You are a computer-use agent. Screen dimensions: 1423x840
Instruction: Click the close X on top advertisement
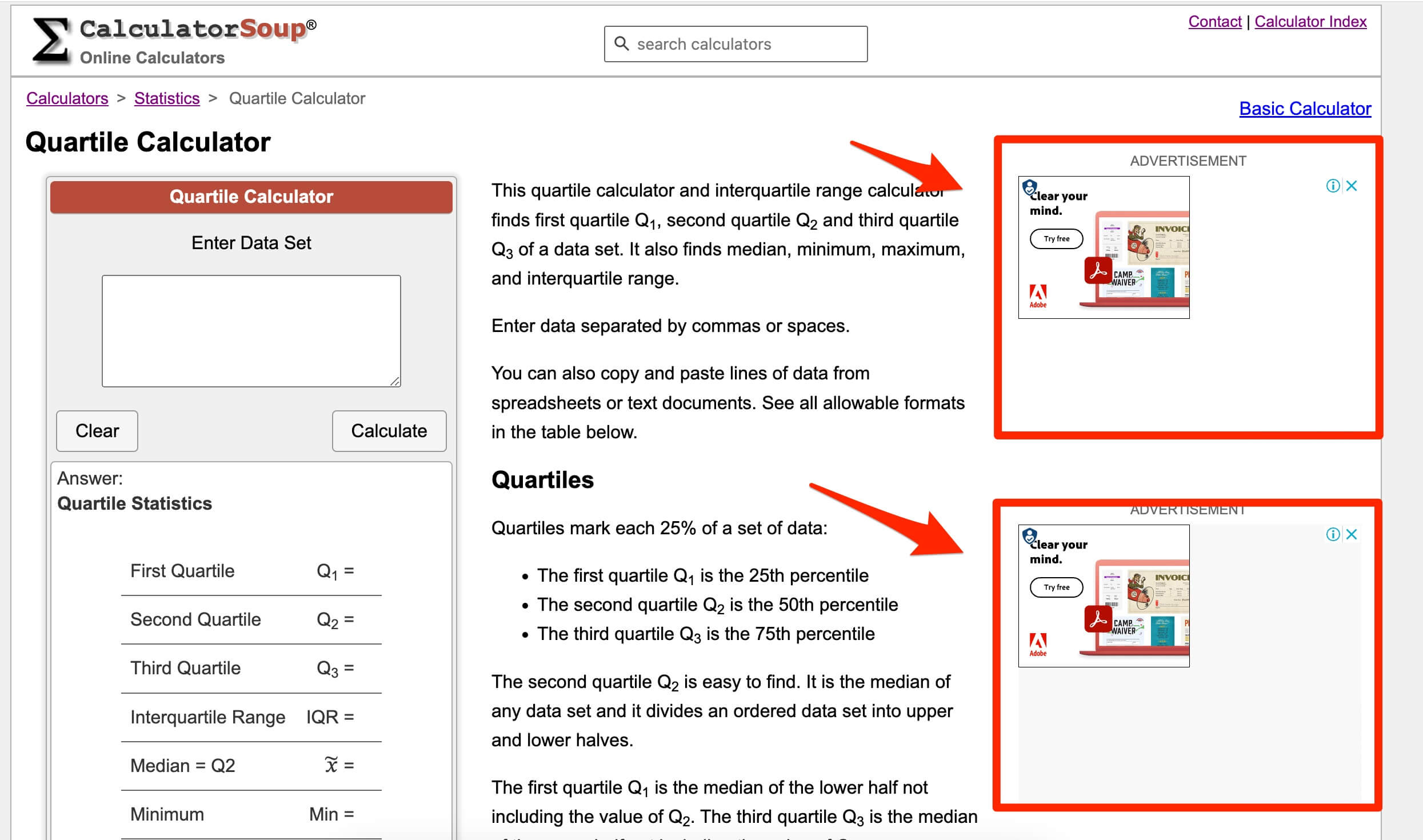click(x=1350, y=184)
